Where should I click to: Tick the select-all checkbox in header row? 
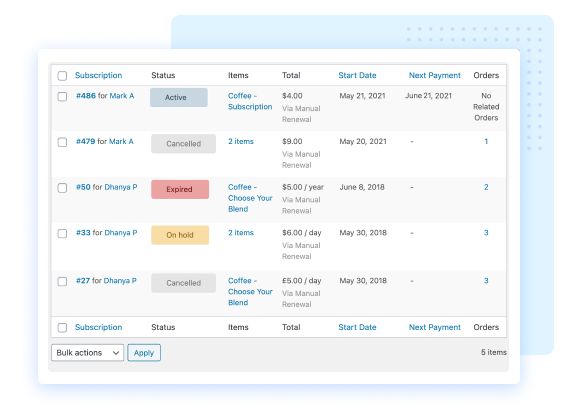[x=62, y=76]
